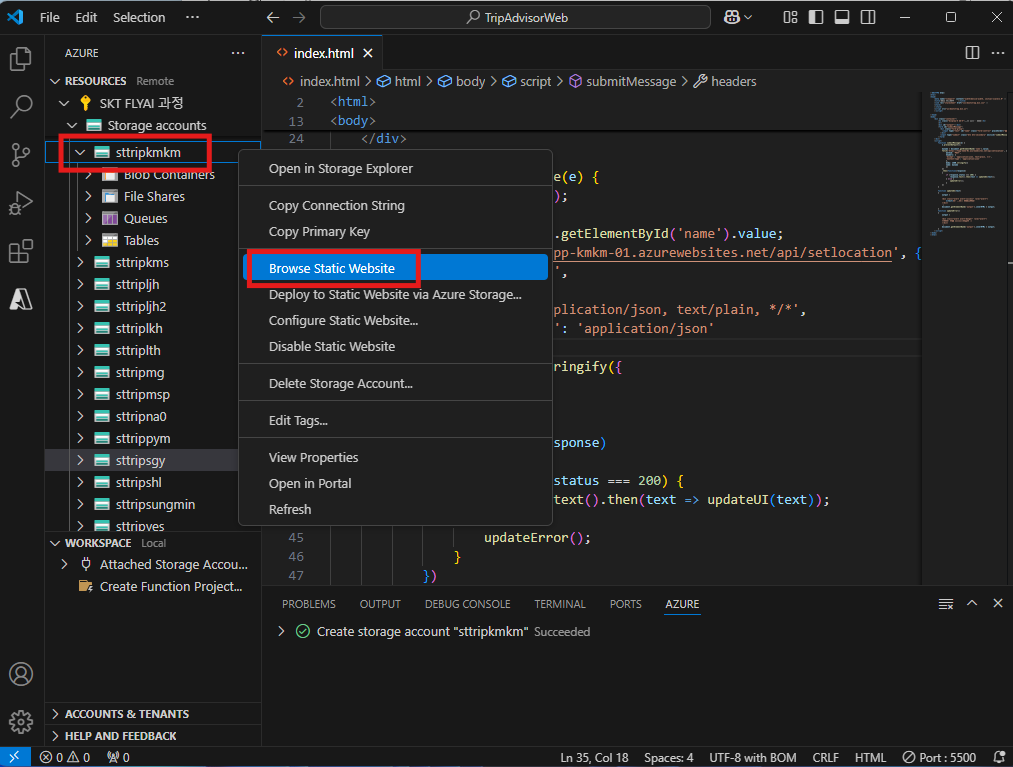Toggle the primary side bar visibility
The height and width of the screenshot is (767, 1013).
click(816, 17)
